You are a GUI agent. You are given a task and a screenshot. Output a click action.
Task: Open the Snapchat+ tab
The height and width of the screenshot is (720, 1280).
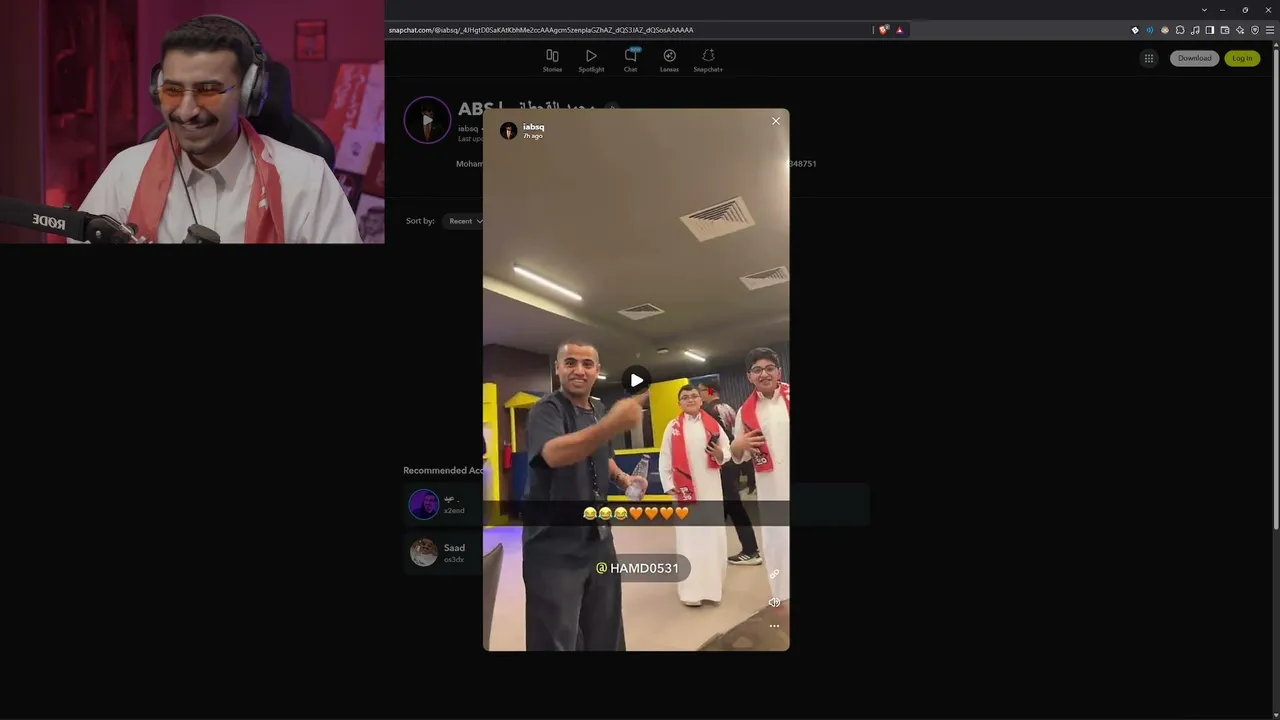tap(708, 60)
